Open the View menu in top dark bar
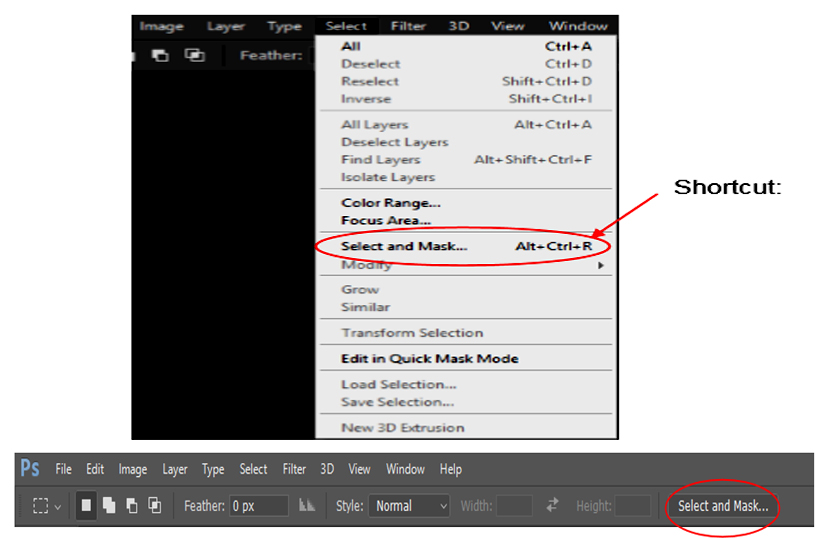 (x=508, y=26)
